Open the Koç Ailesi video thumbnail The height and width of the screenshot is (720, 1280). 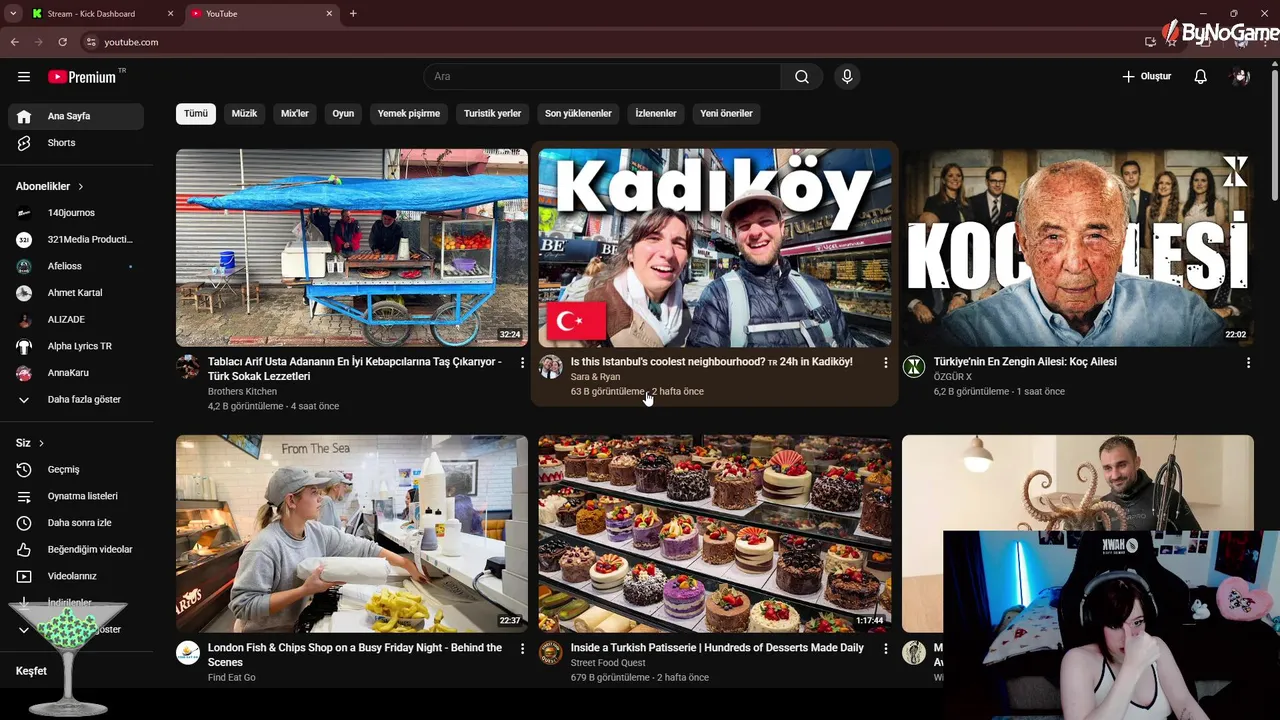[1077, 248]
